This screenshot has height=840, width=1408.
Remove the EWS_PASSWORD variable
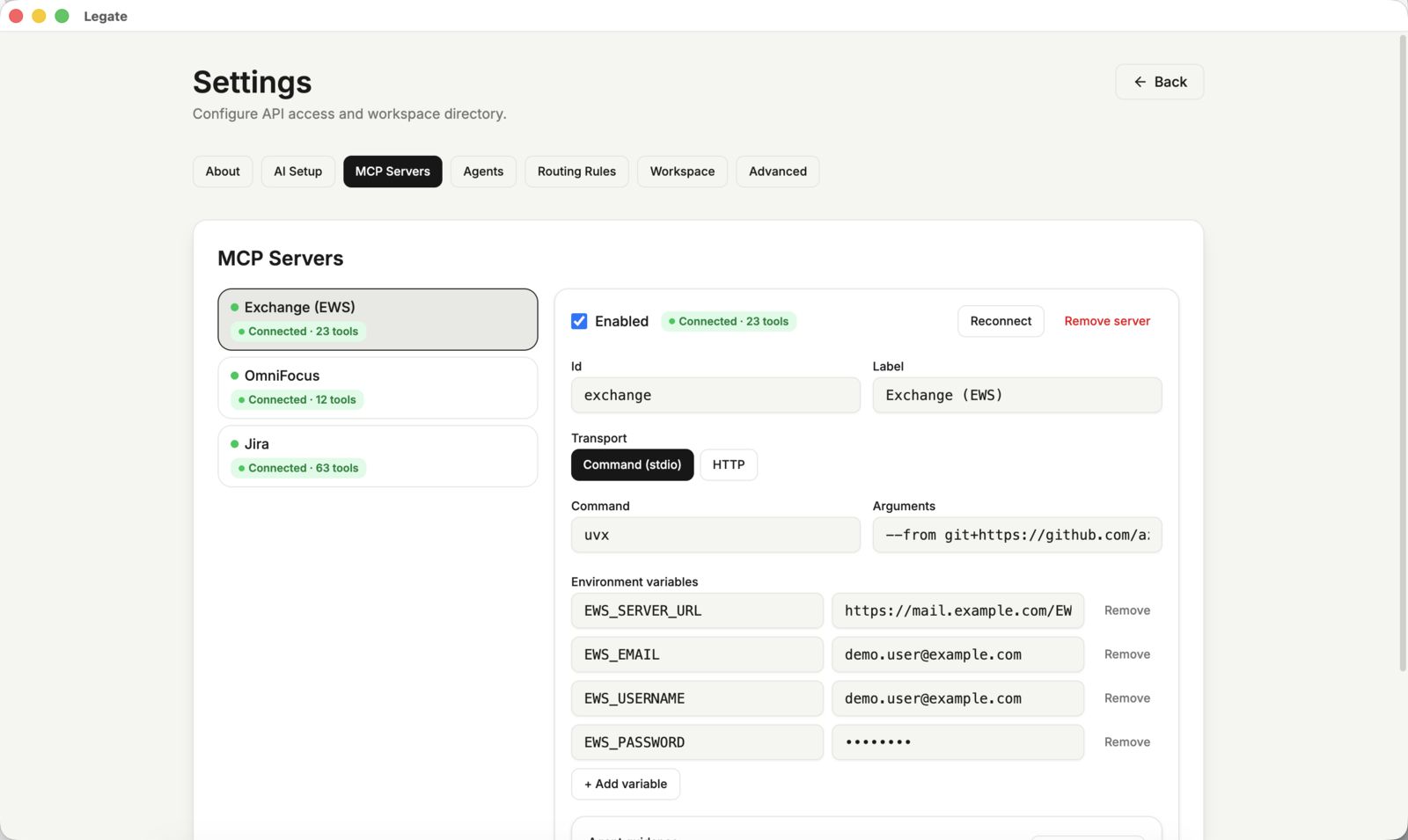[1127, 742]
